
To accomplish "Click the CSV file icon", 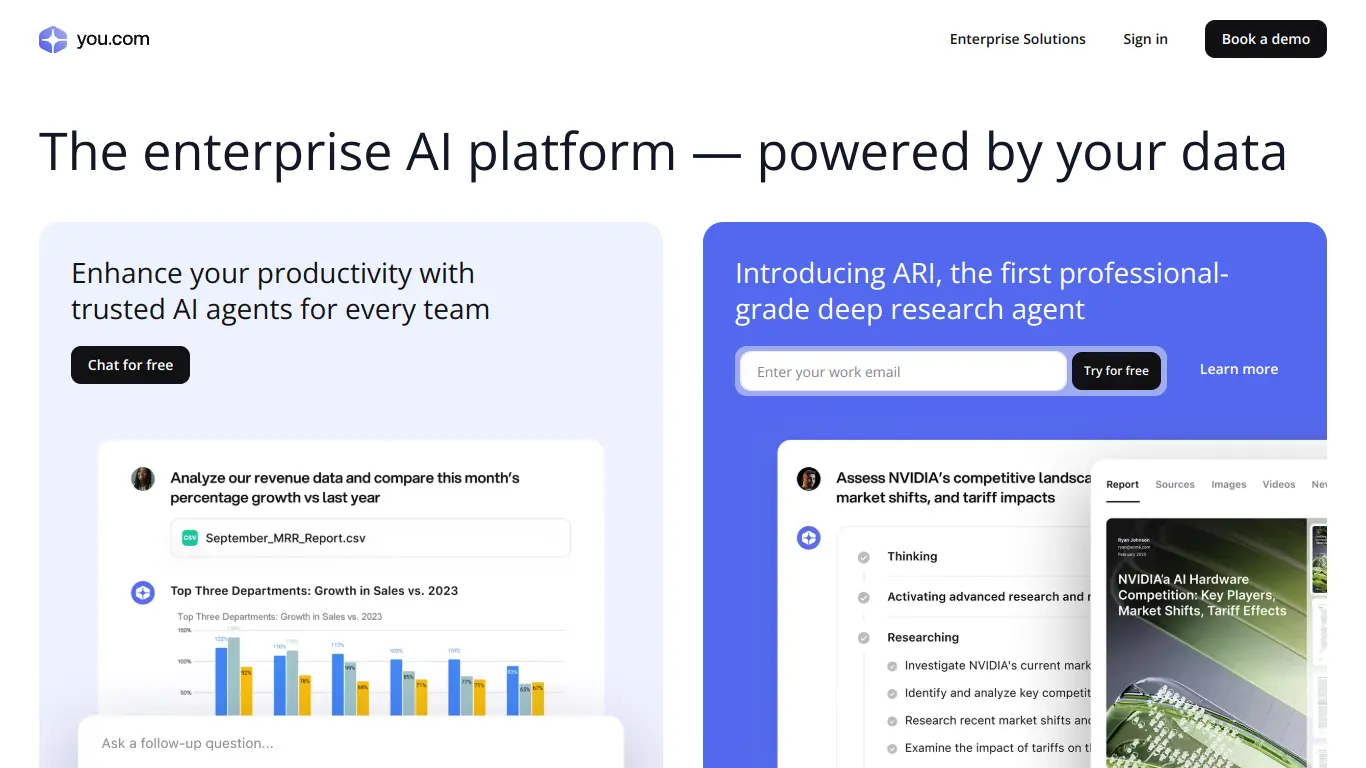I will pyautogui.click(x=190, y=538).
